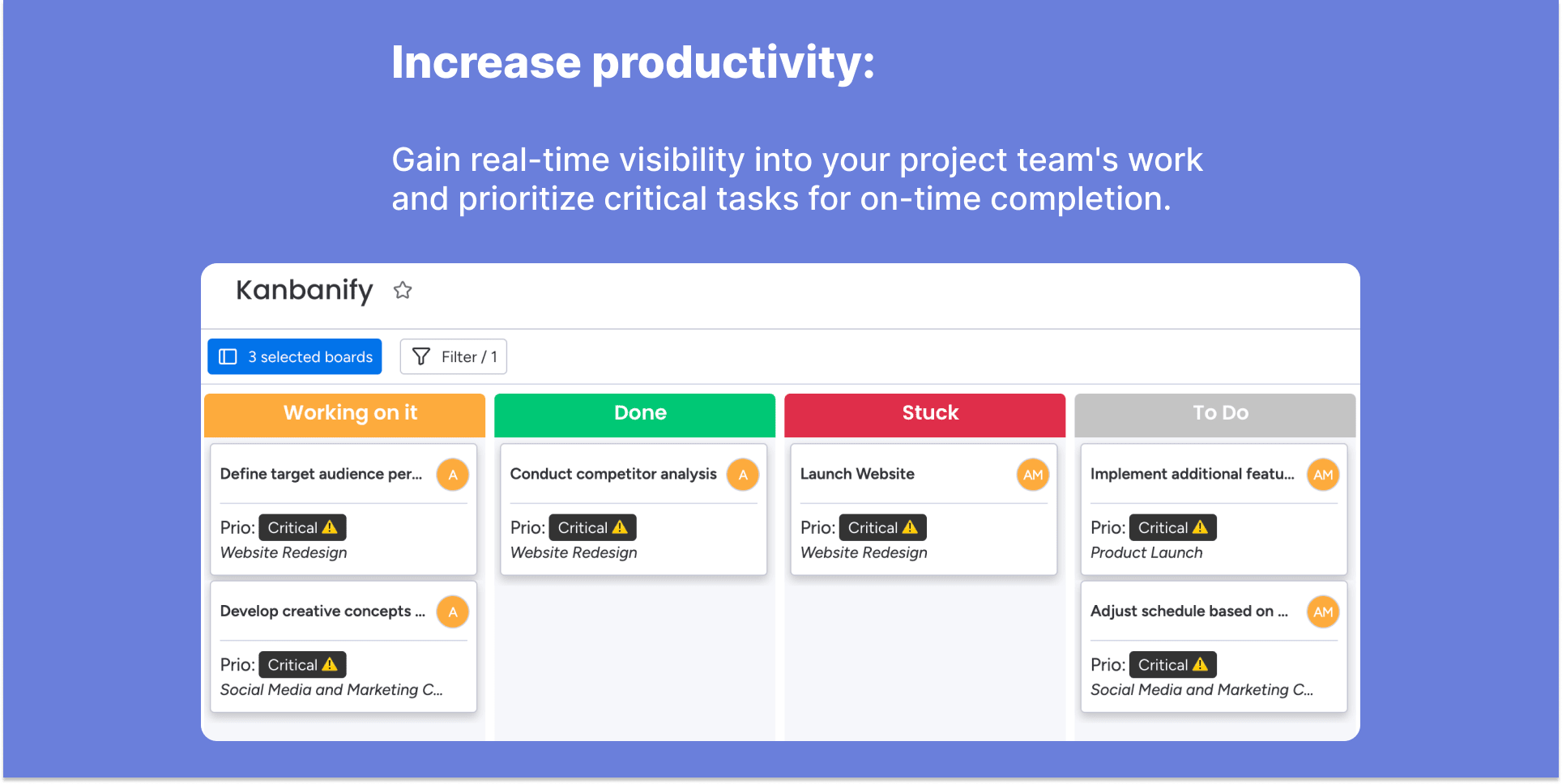Image resolution: width=1562 pixels, height=784 pixels.
Task: Select the To Do column header
Action: (x=1215, y=415)
